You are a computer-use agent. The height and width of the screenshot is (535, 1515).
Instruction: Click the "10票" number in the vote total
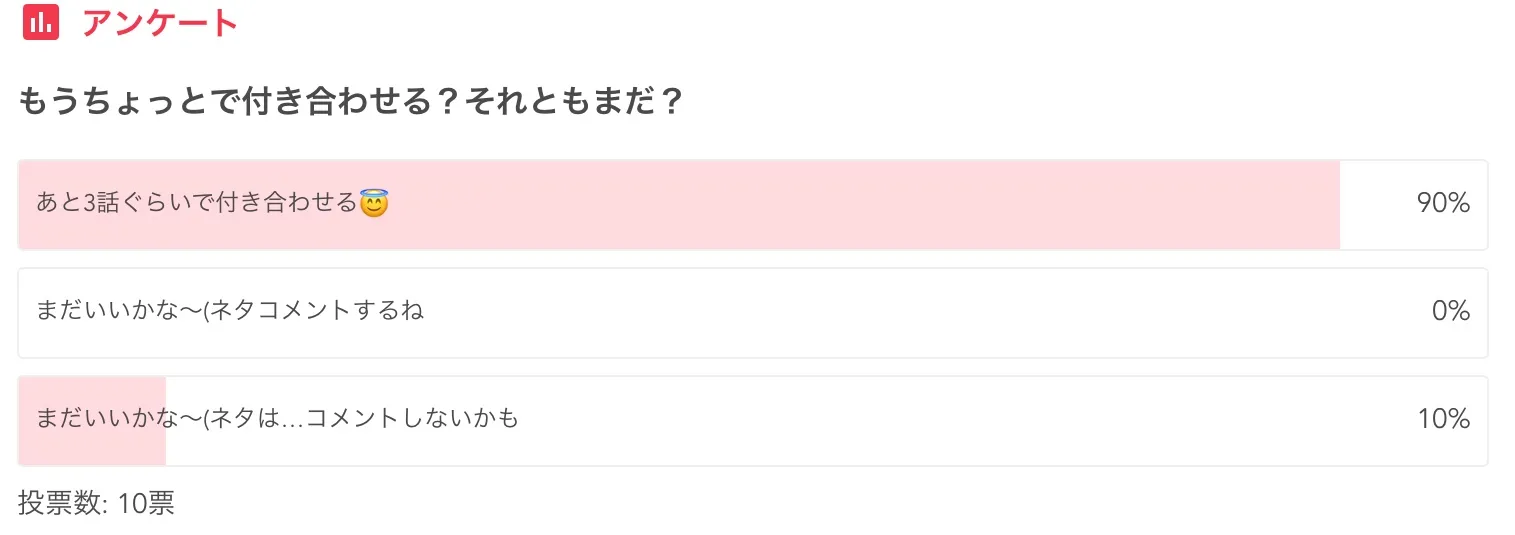pos(146,503)
